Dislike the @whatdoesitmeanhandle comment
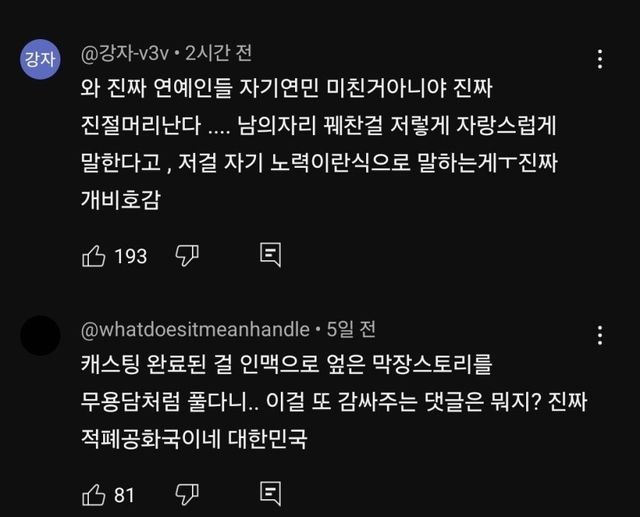The image size is (640, 517). click(187, 493)
